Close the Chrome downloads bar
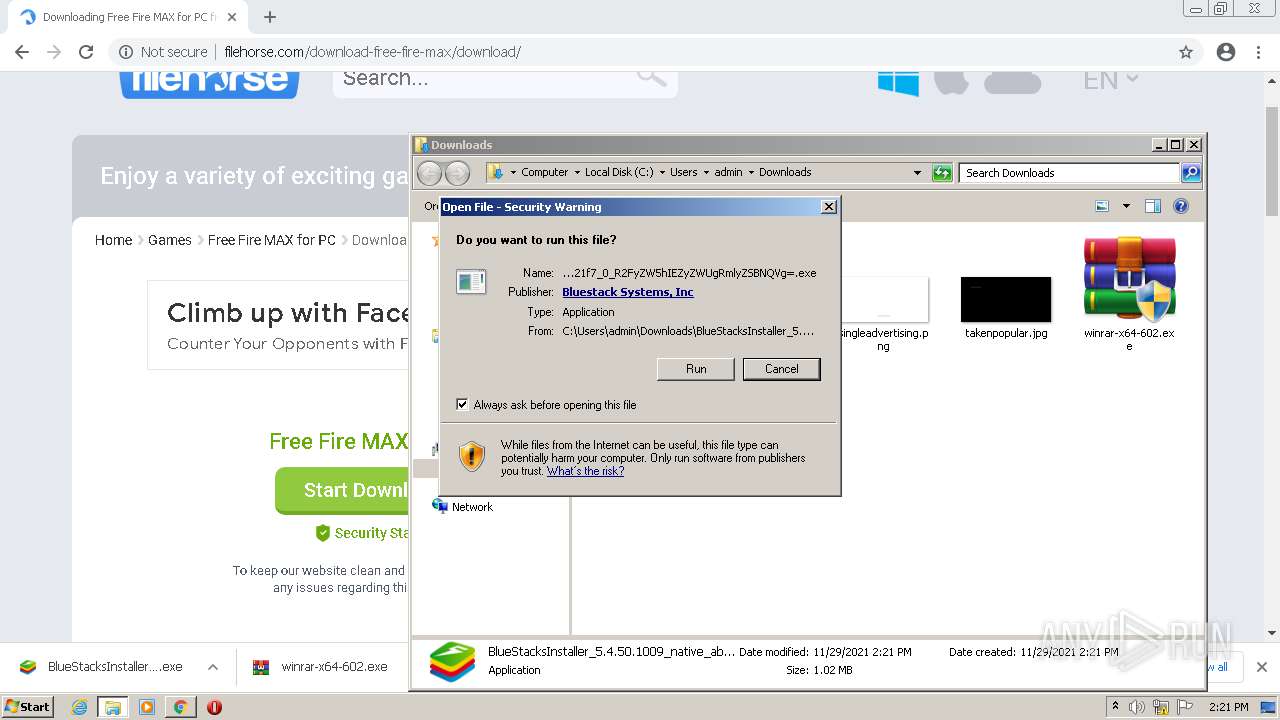 click(1261, 667)
